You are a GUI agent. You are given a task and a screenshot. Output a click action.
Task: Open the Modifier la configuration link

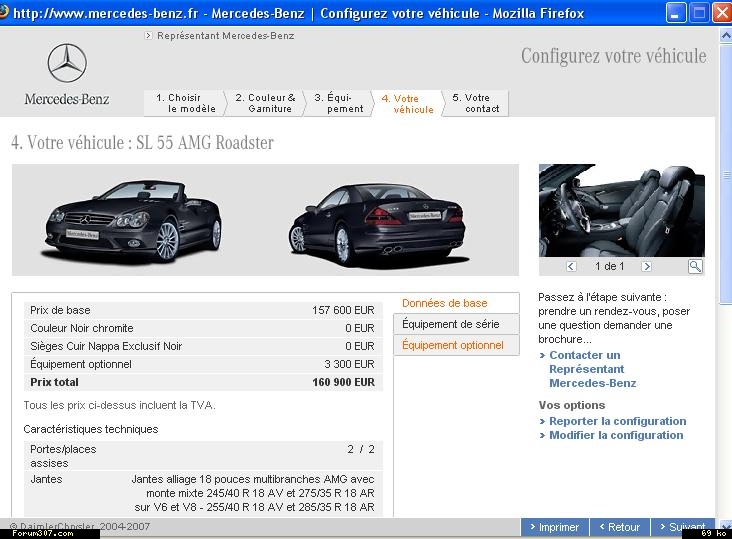pyautogui.click(x=616, y=435)
